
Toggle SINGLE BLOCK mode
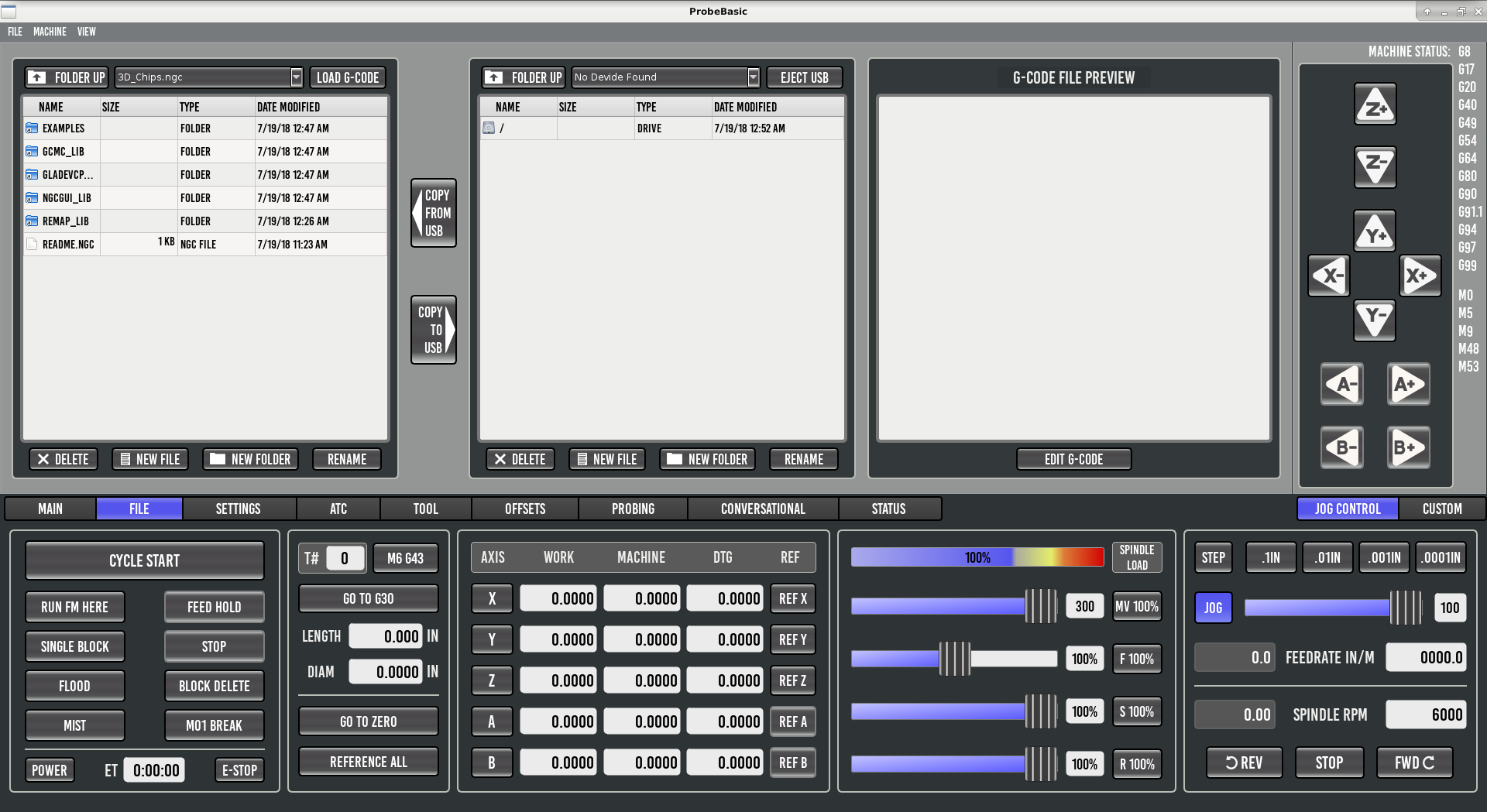point(74,646)
